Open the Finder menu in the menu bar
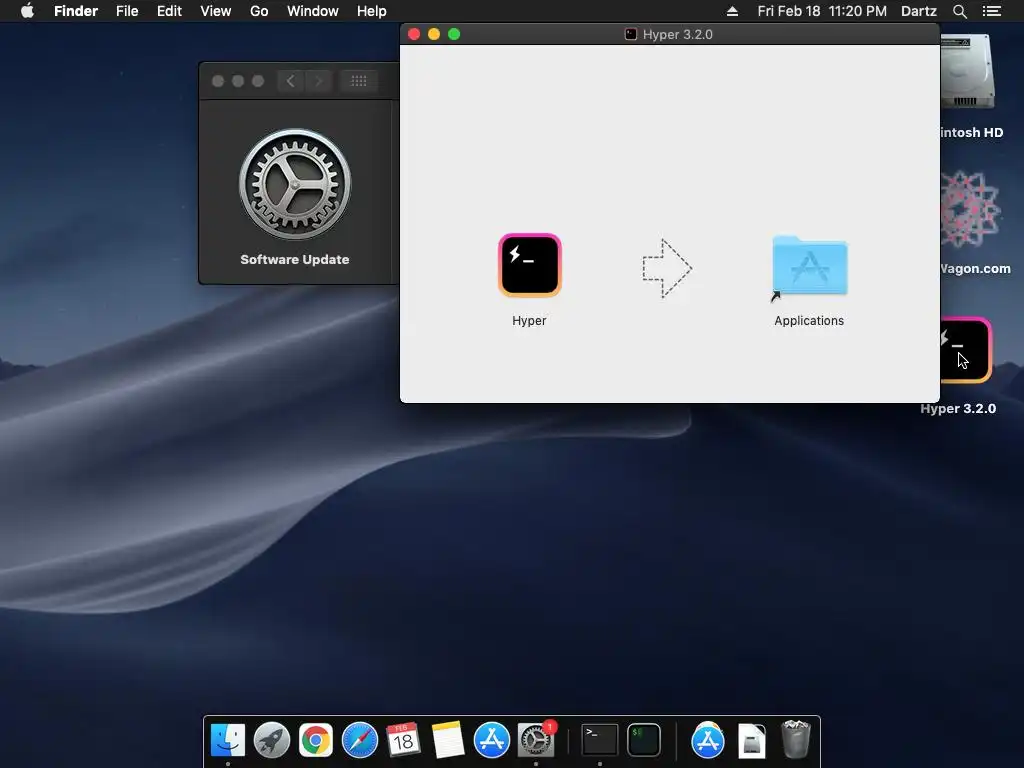This screenshot has width=1024, height=768. (x=76, y=11)
